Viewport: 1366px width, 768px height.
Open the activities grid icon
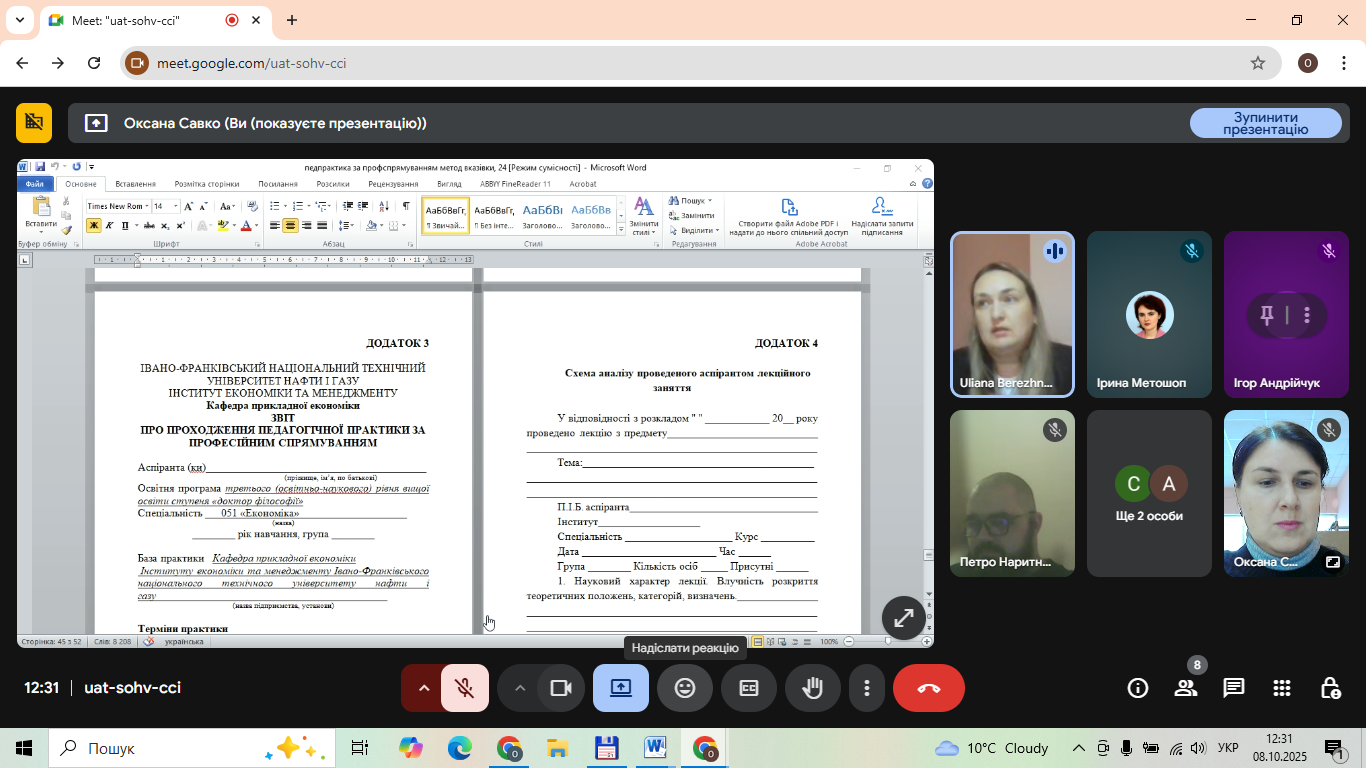pos(1282,688)
